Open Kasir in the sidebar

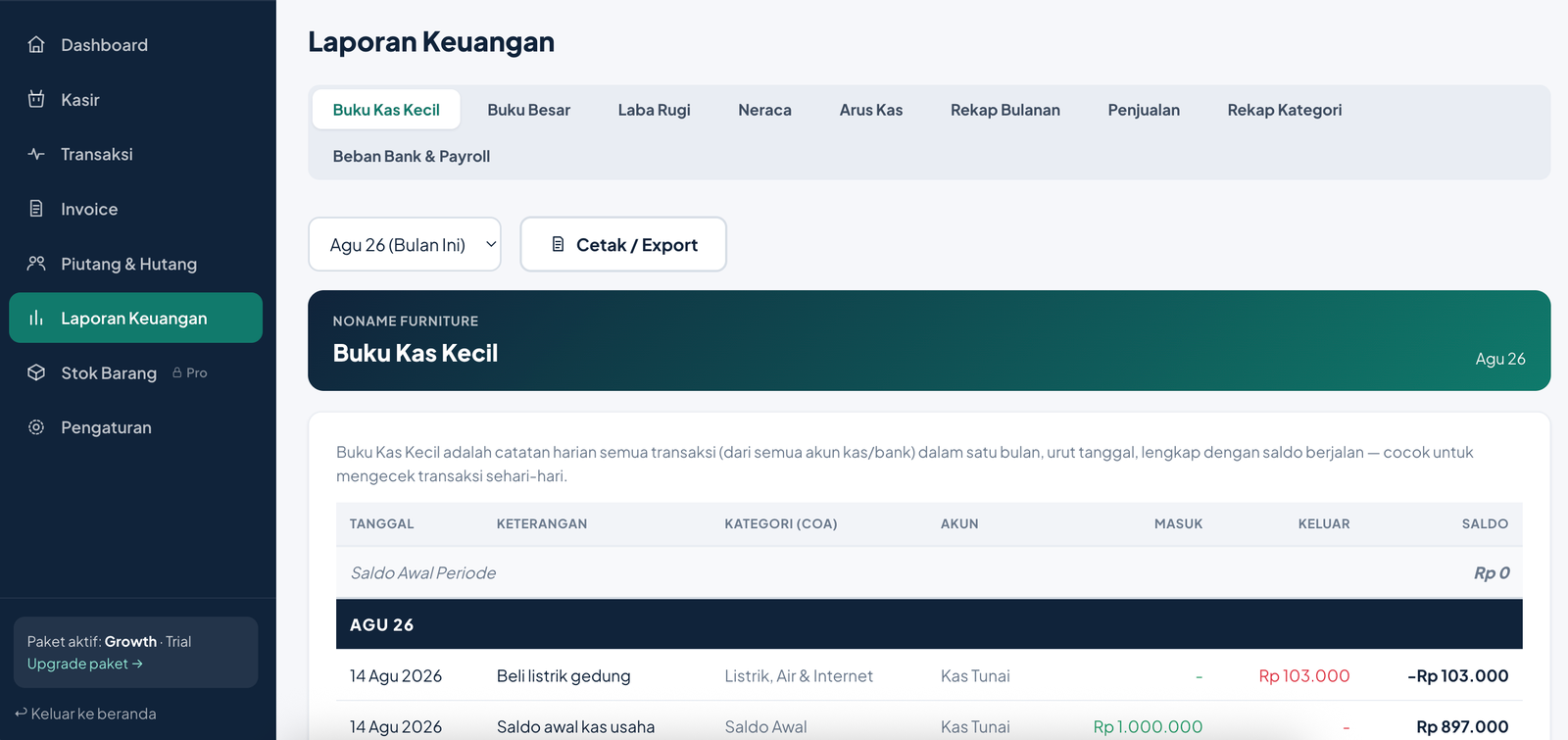135,99
